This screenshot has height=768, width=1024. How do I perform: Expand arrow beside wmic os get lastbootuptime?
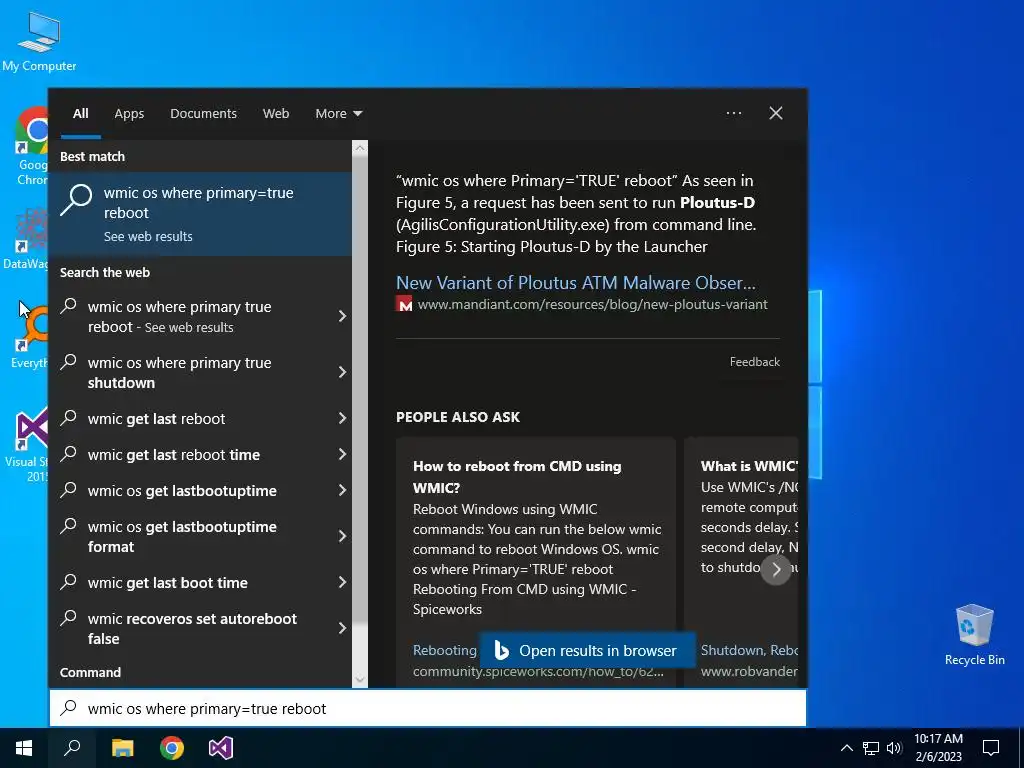pyautogui.click(x=342, y=490)
